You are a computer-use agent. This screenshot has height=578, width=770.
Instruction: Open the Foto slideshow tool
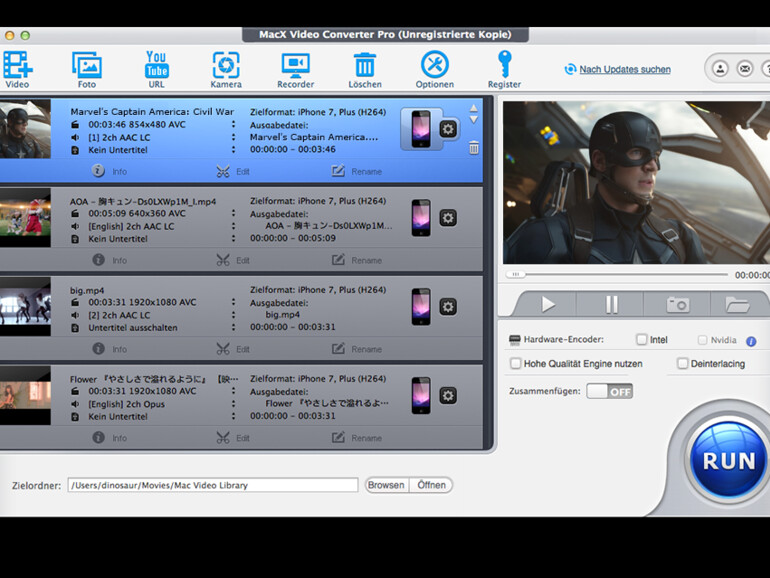[x=87, y=65]
